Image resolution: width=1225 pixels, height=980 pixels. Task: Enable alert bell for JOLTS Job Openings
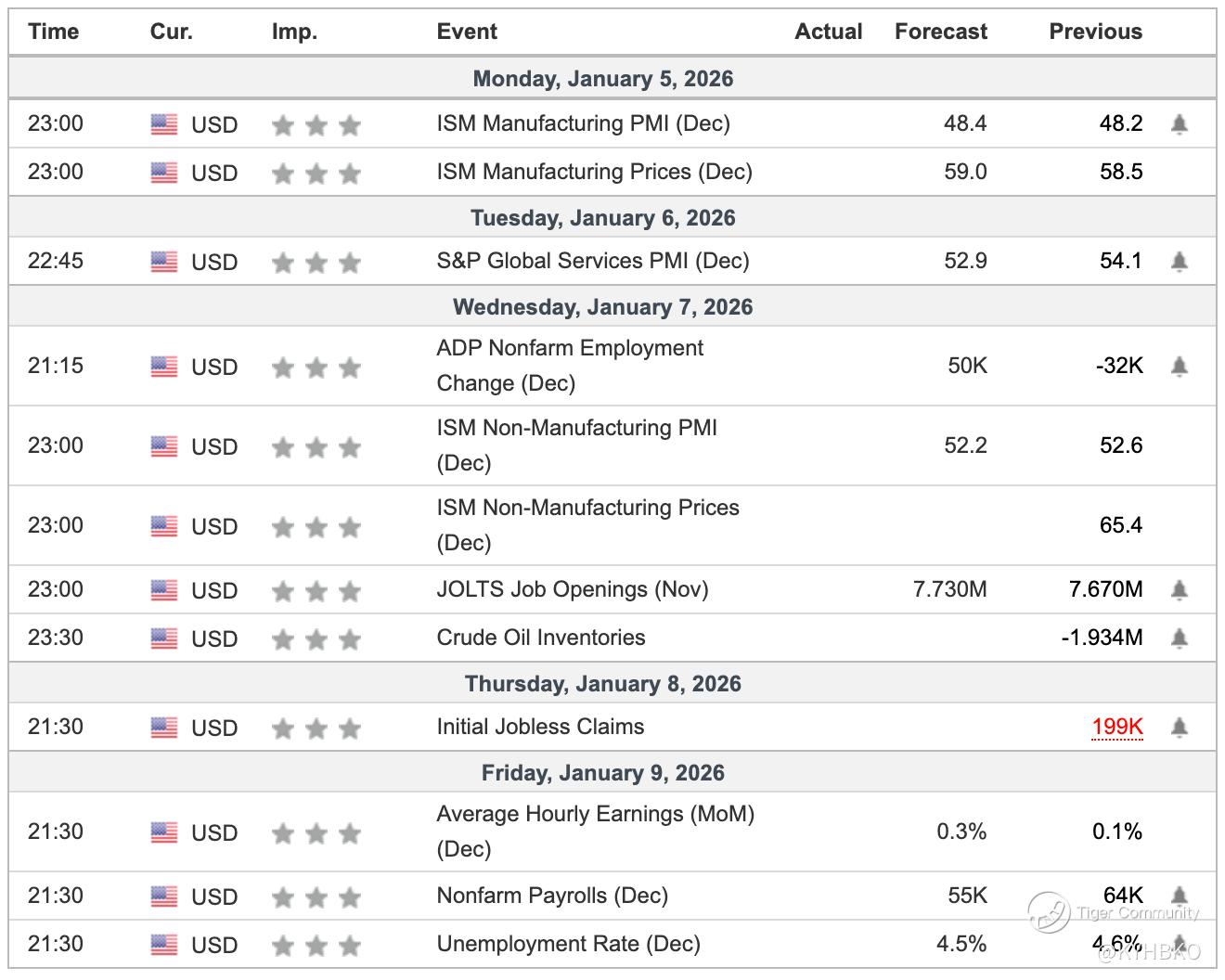coord(1179,589)
